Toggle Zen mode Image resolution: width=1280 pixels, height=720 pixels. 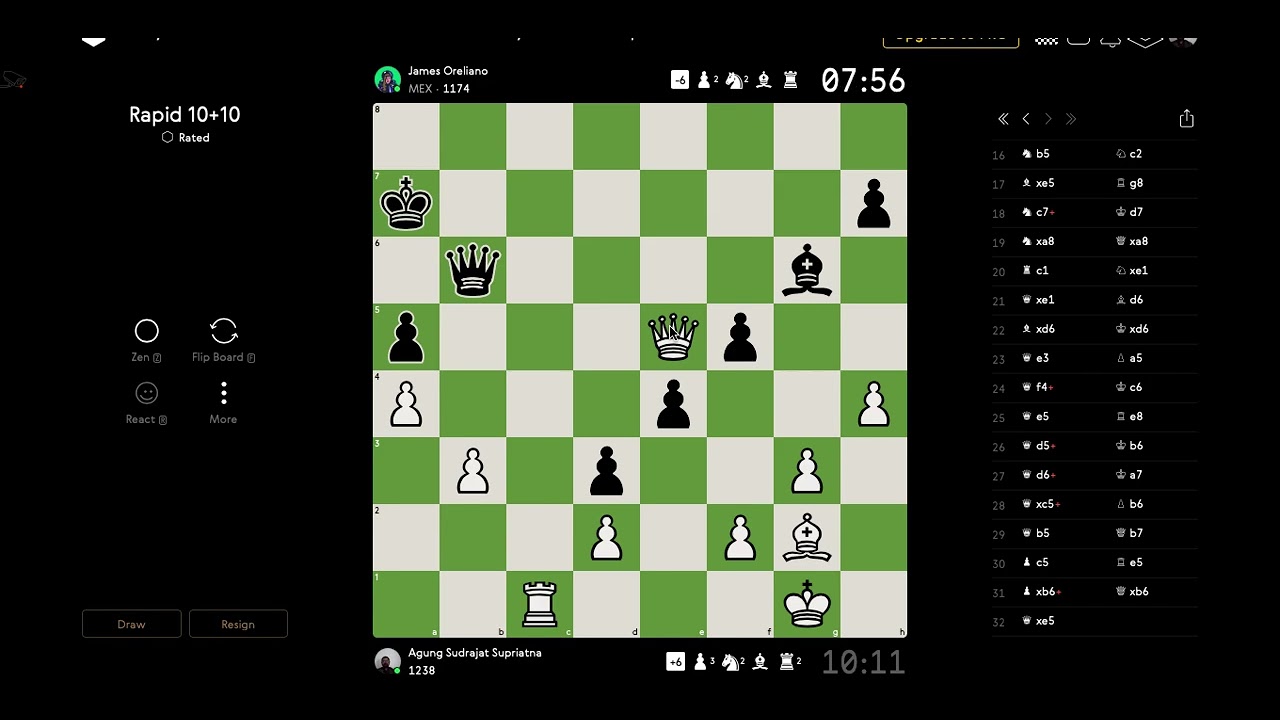click(x=147, y=341)
